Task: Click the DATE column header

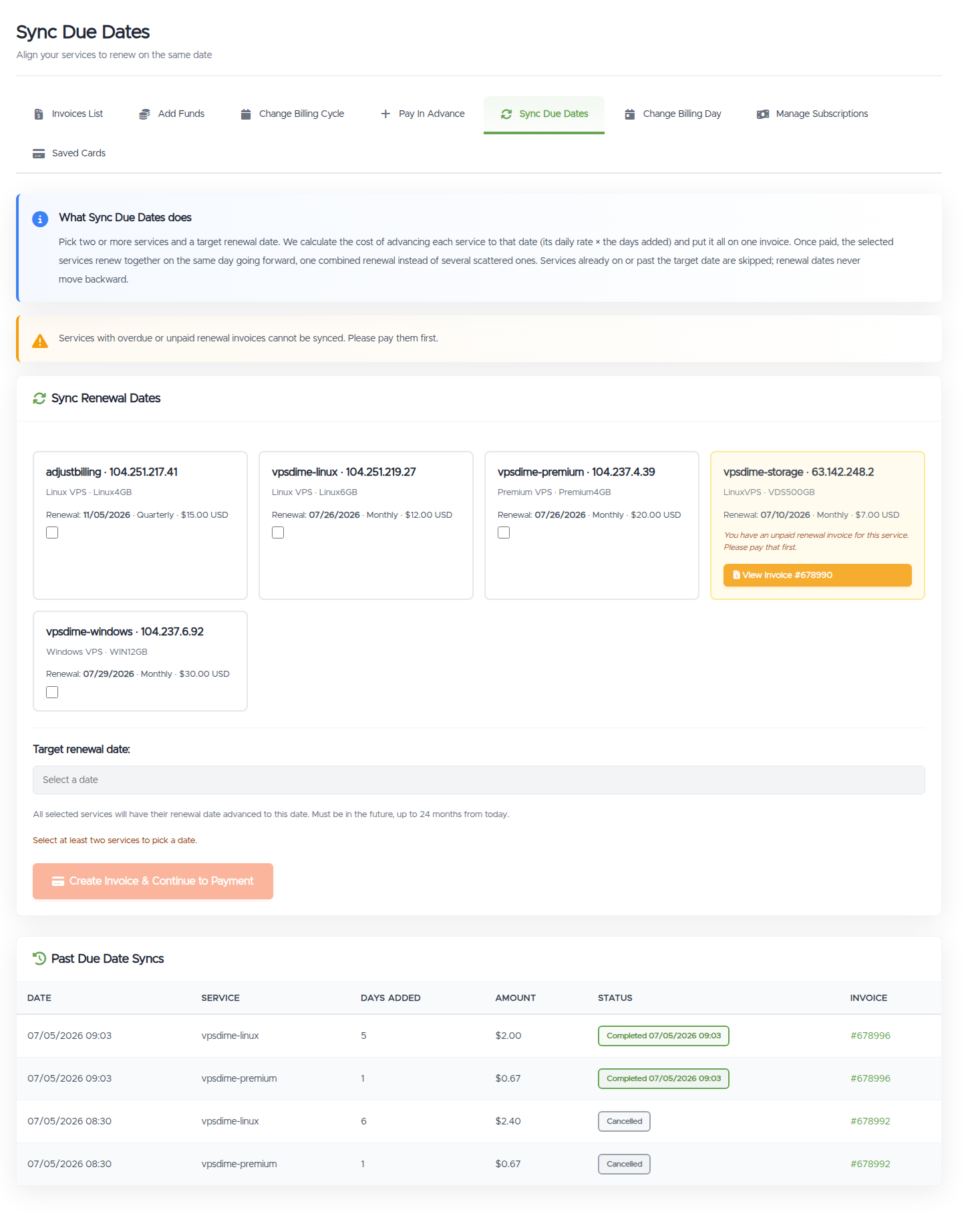Action: click(39, 998)
